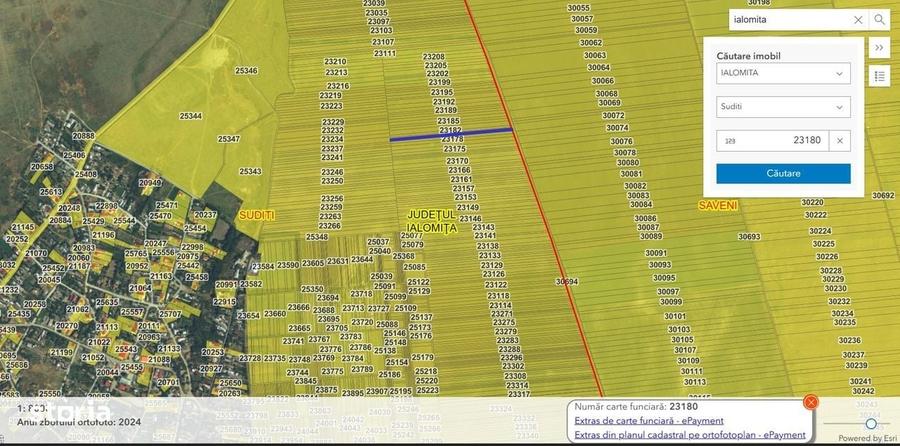Select parcel label 23584

click(263, 267)
